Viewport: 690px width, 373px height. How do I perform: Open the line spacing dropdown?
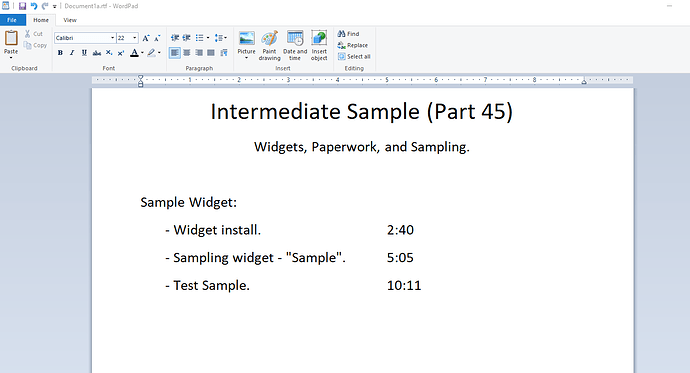point(221,38)
